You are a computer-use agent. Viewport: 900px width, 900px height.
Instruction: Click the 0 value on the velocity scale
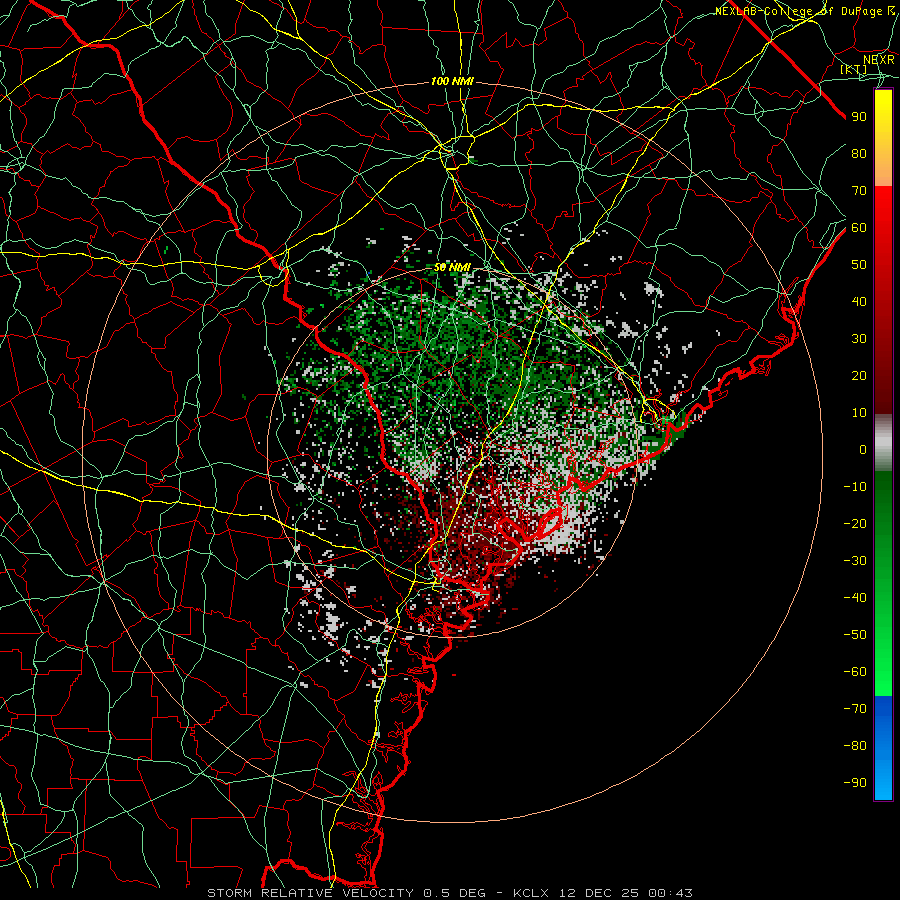click(863, 449)
